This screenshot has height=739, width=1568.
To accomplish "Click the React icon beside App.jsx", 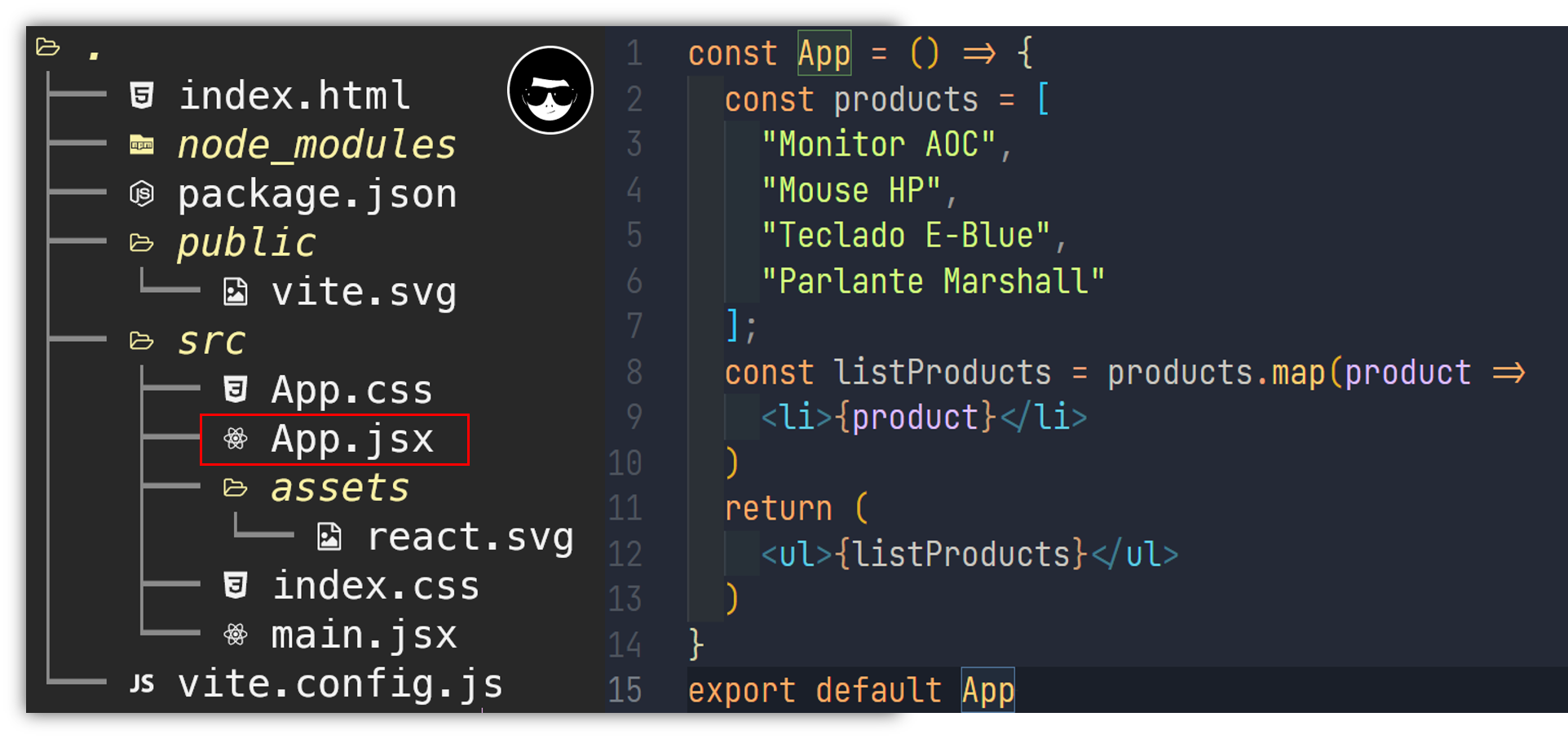I will [236, 439].
